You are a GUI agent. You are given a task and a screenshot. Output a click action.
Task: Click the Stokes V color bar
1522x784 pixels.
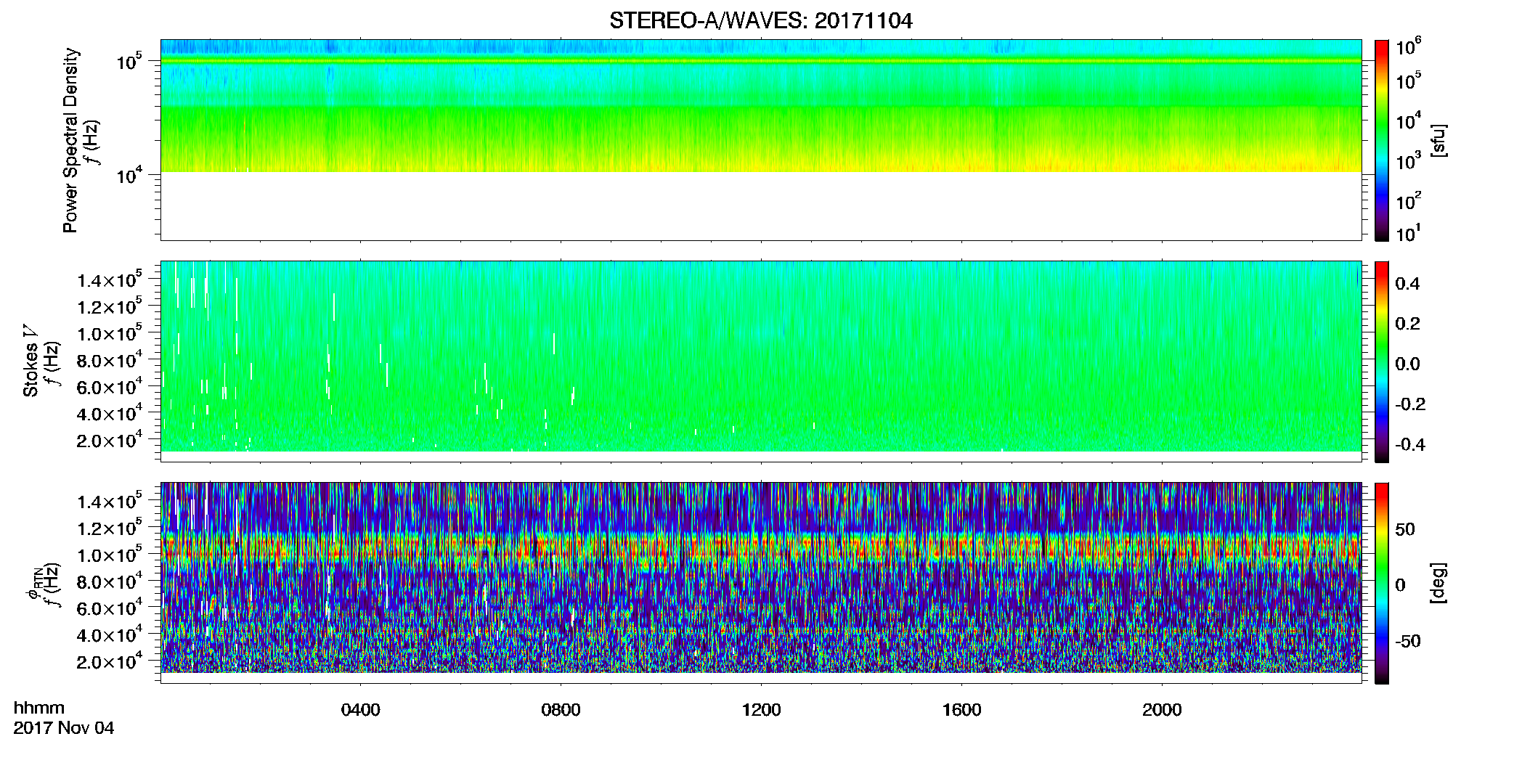[x=1382, y=362]
